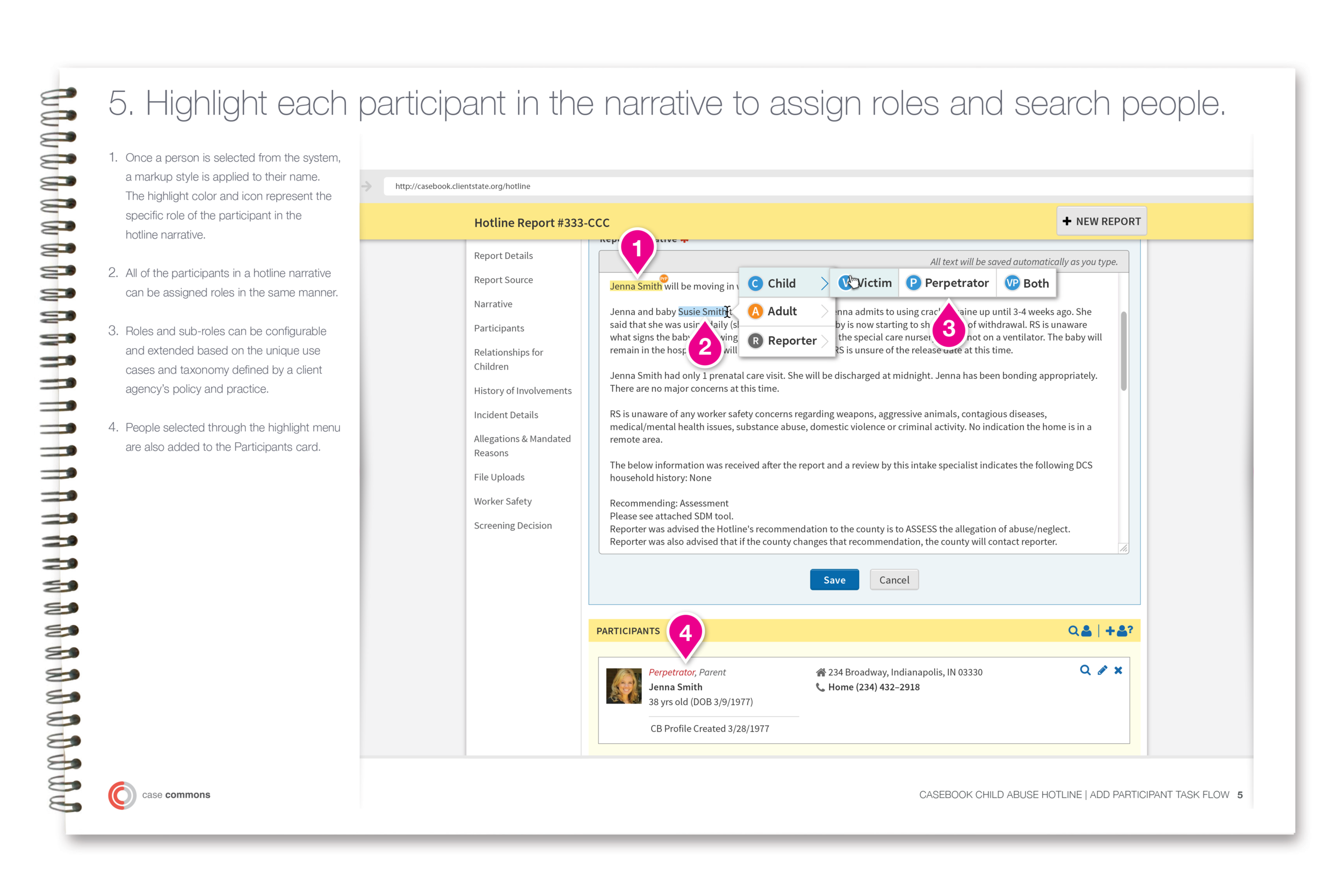Click the house address icon on Jenna's card

pos(821,673)
